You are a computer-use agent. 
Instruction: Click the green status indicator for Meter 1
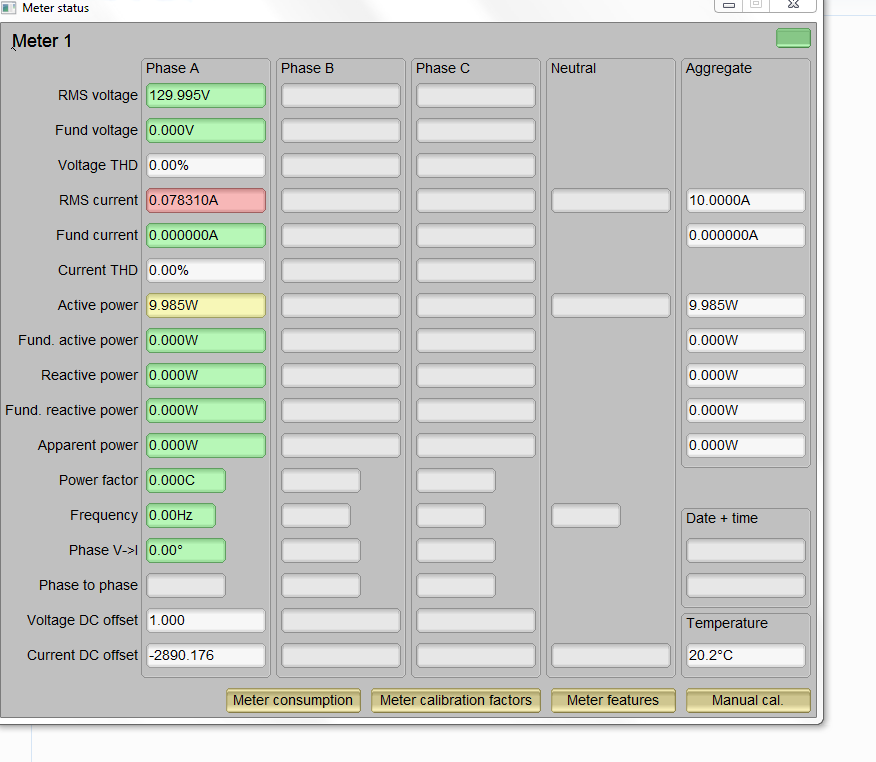pyautogui.click(x=793, y=38)
